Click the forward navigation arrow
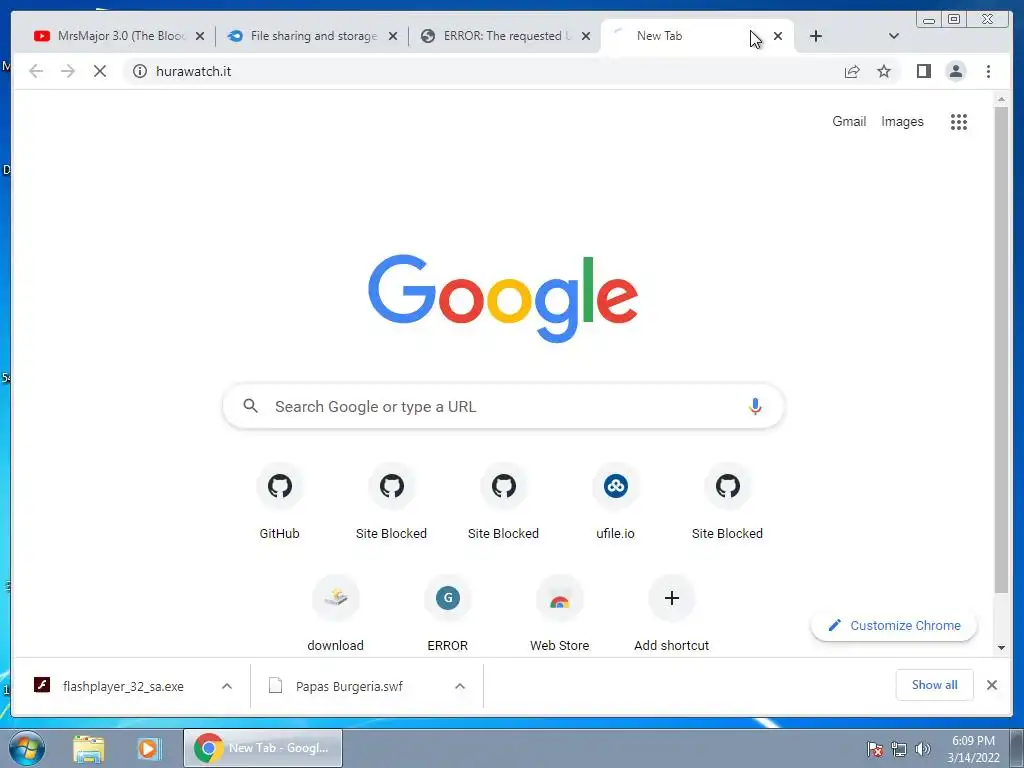The height and width of the screenshot is (768, 1024). pos(68,71)
